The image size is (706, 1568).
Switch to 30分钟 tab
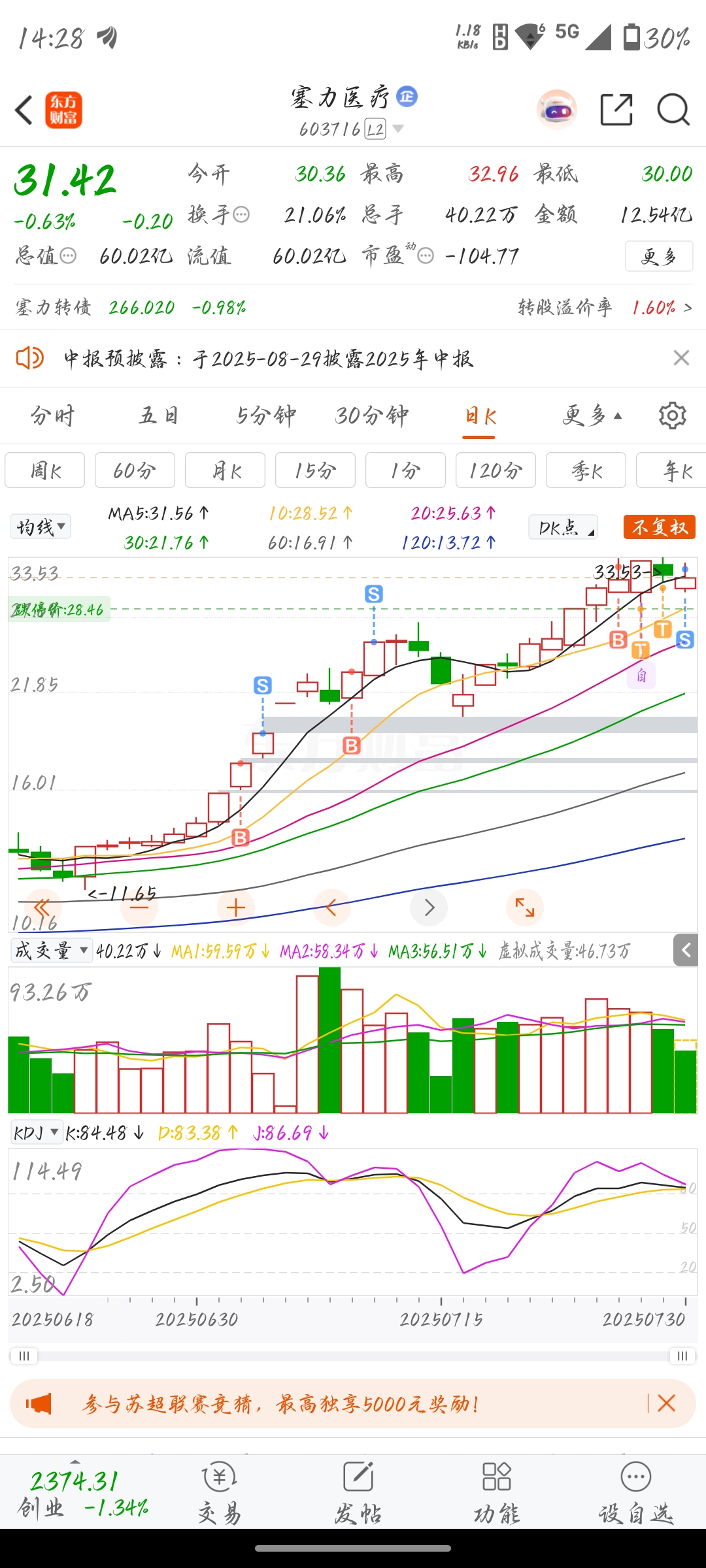pyautogui.click(x=372, y=416)
